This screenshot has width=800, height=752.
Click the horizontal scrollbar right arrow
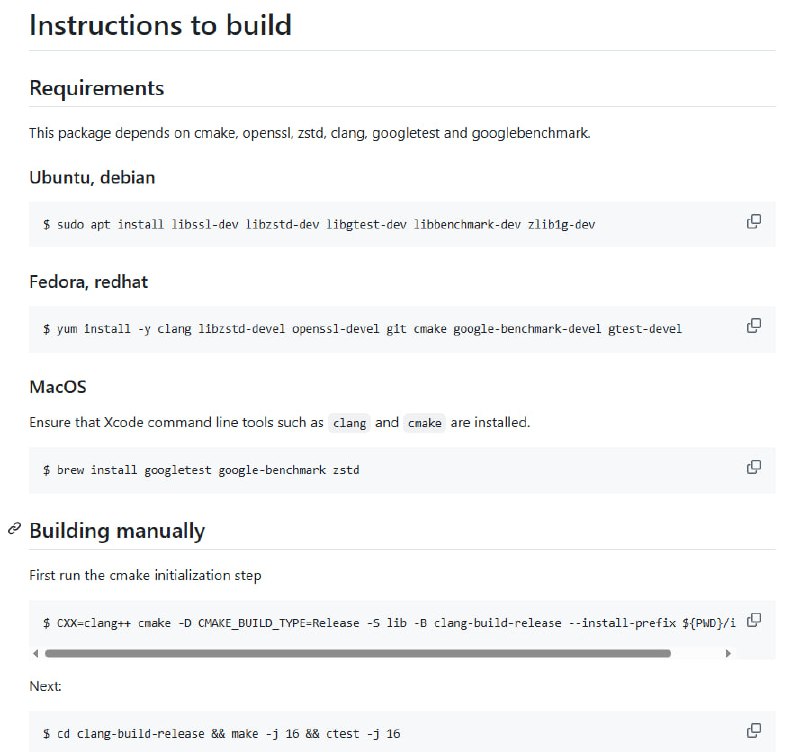click(x=728, y=653)
